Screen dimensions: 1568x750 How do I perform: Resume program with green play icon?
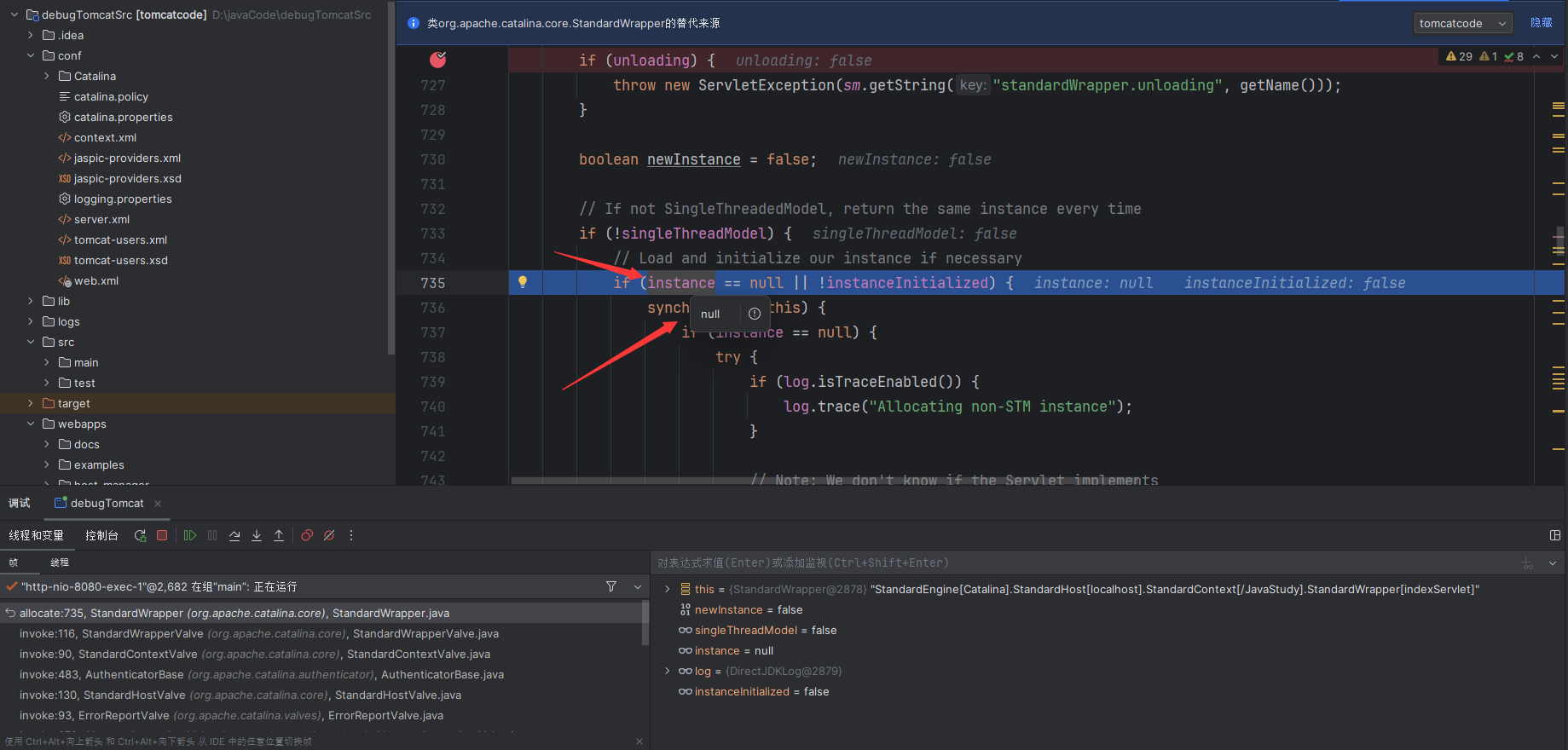point(190,535)
